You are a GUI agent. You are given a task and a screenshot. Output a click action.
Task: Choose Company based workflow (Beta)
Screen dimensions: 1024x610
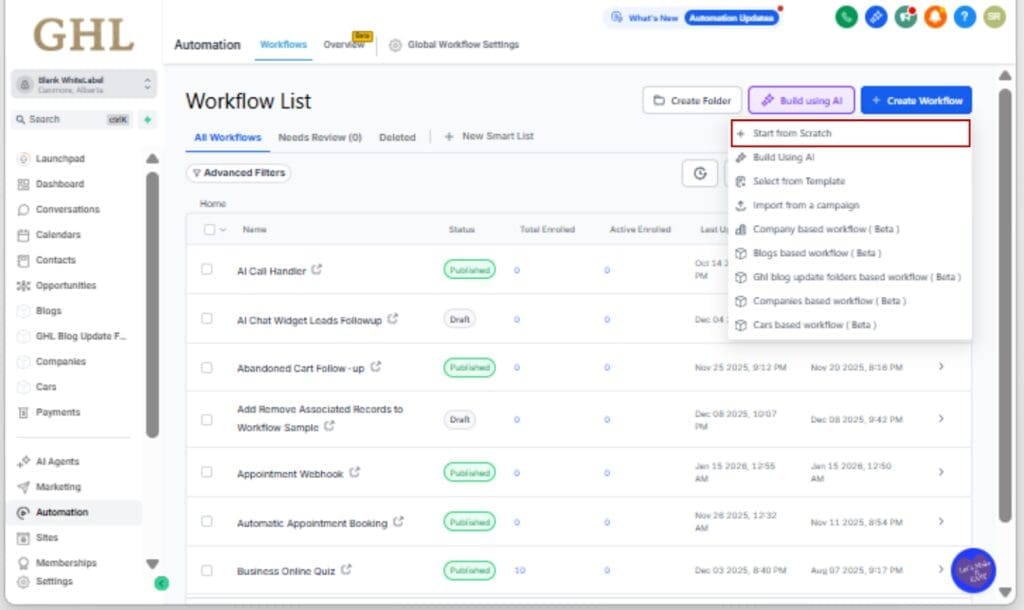pos(850,229)
